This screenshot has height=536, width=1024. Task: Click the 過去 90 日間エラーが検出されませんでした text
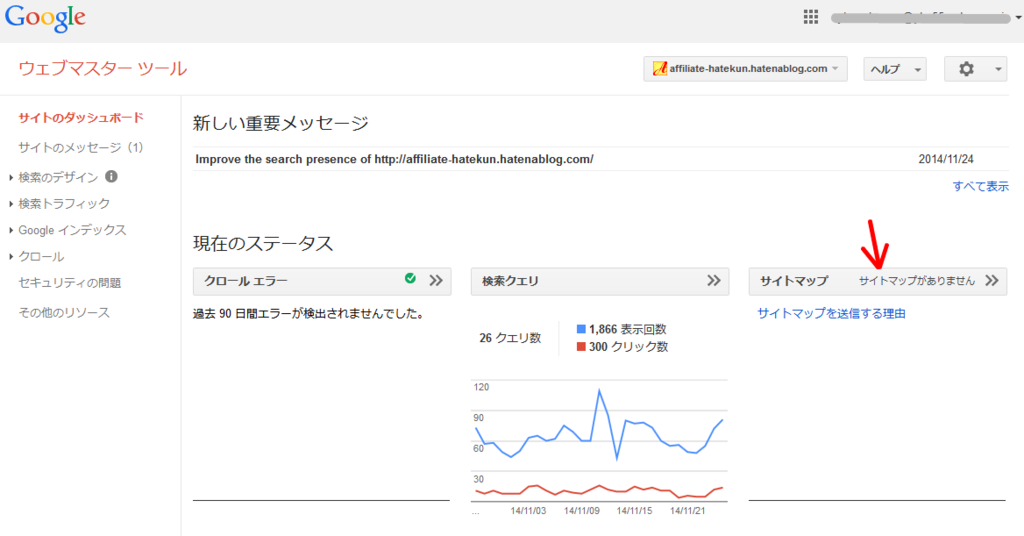[310, 314]
